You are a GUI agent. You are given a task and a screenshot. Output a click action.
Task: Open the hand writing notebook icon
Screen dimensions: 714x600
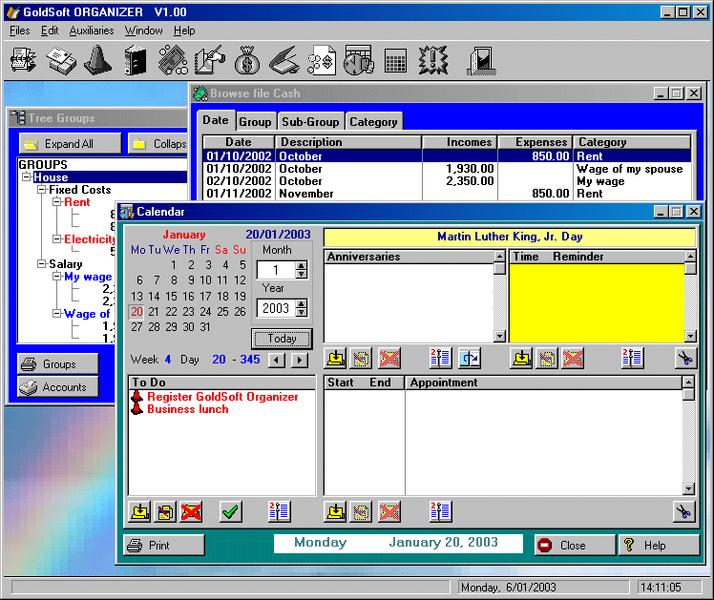click(209, 60)
